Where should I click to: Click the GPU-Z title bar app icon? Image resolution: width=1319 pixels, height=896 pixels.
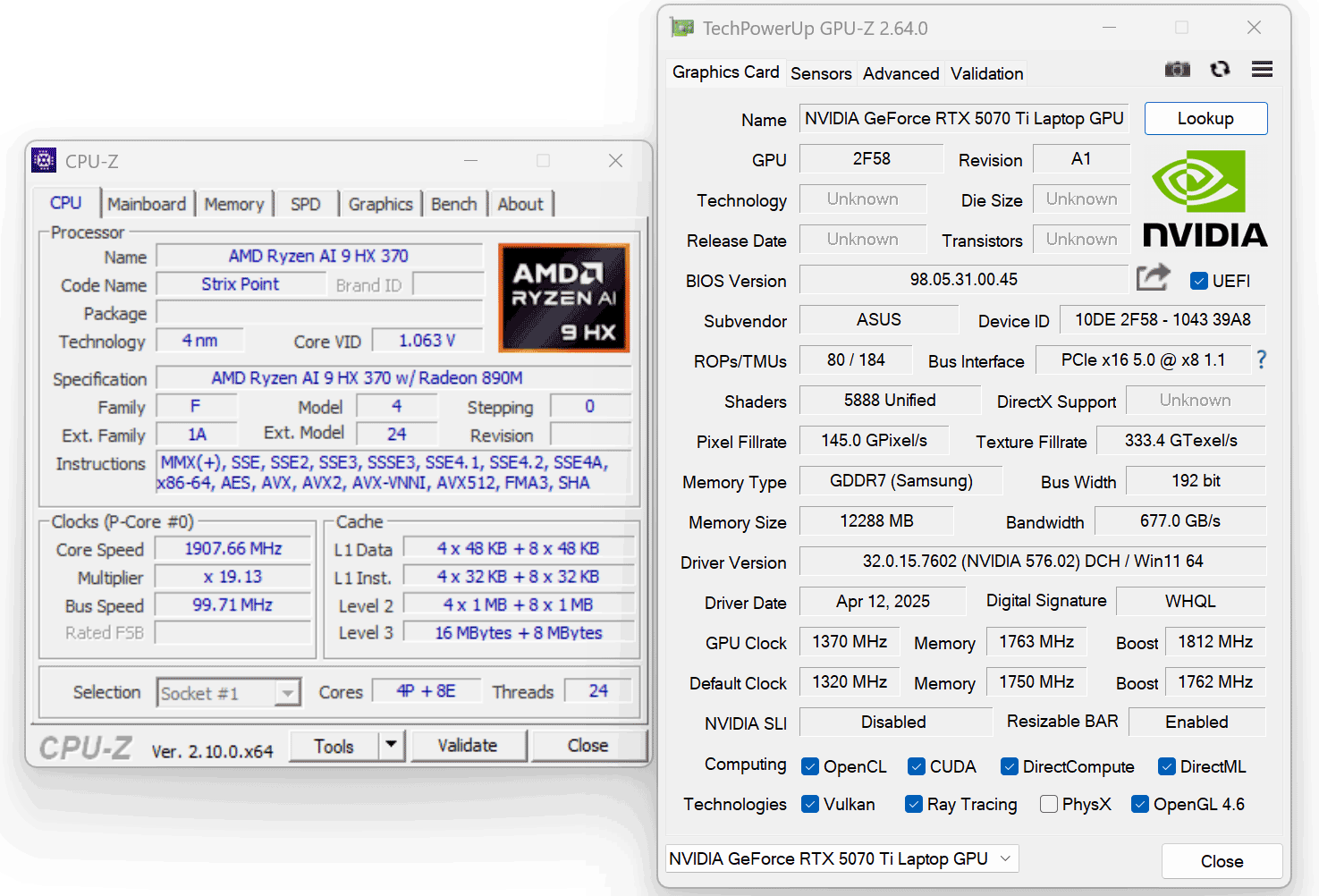coord(682,28)
